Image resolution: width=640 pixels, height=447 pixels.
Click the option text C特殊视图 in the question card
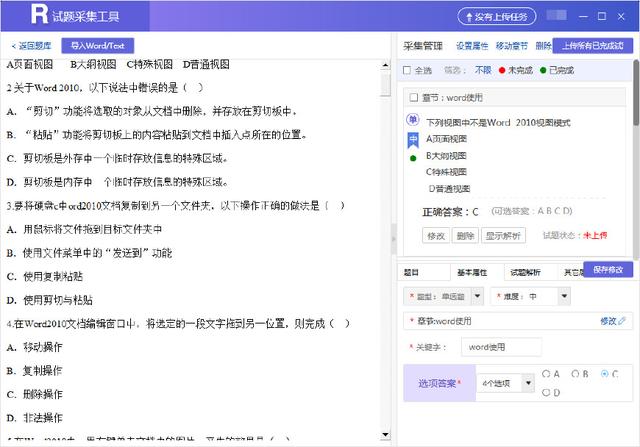pyautogui.click(x=446, y=172)
